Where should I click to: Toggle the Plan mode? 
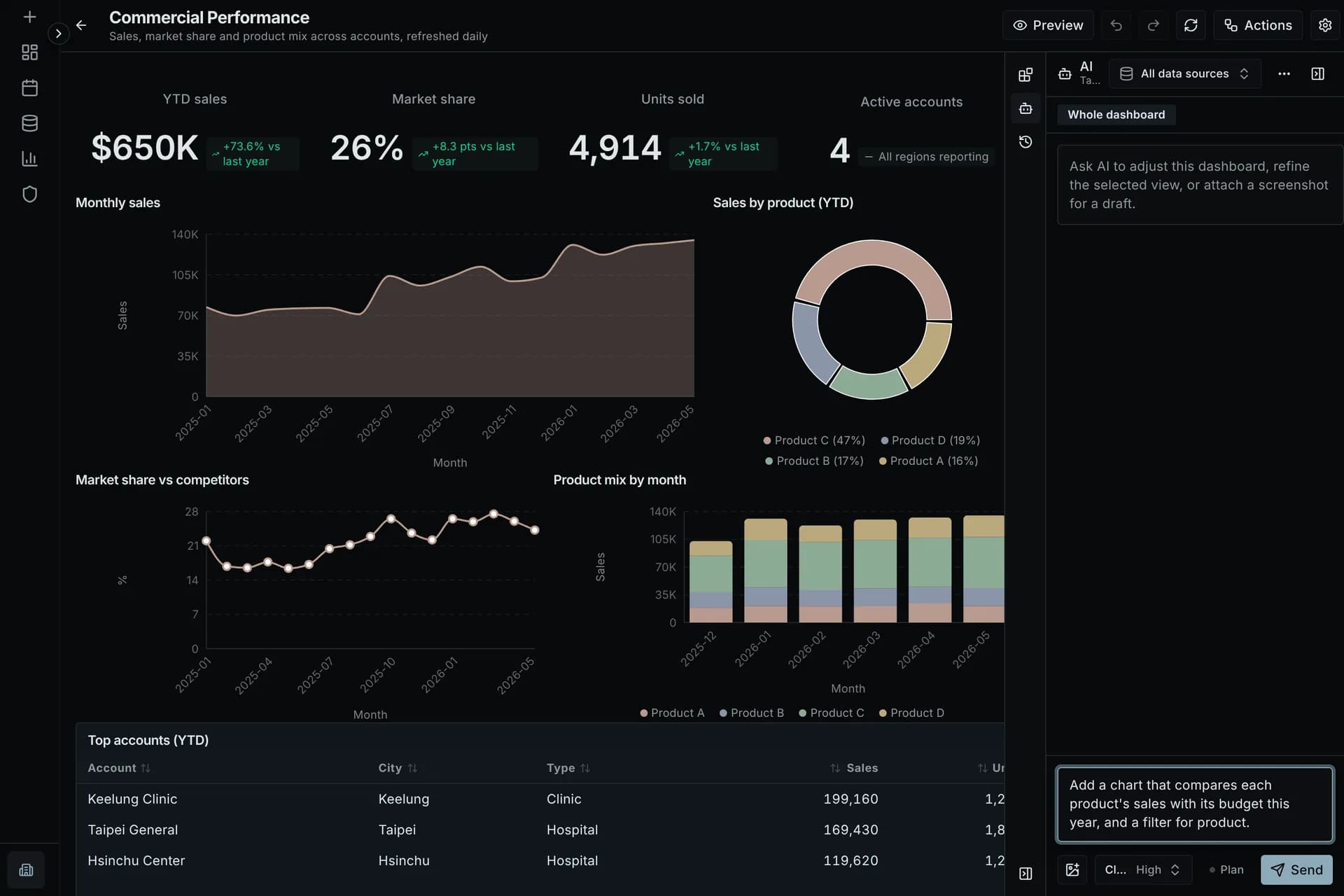click(1226, 869)
